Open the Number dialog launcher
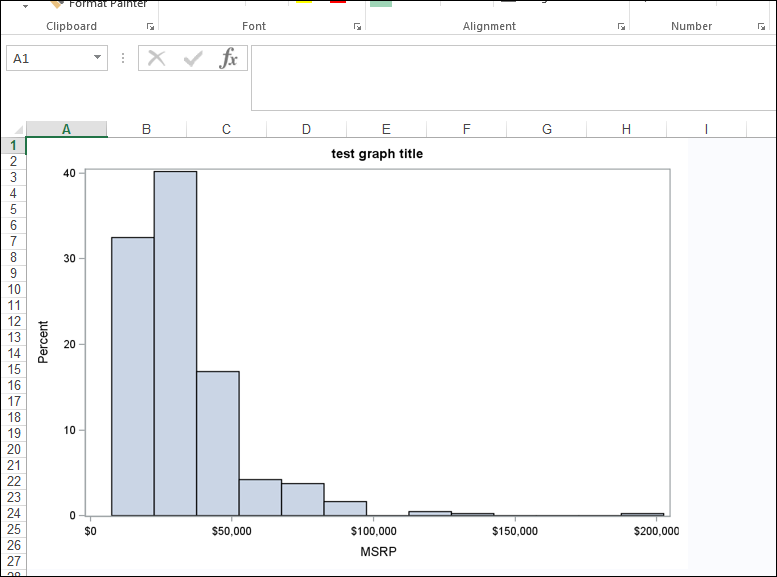Viewport: 777px width, 577px height. tap(761, 27)
